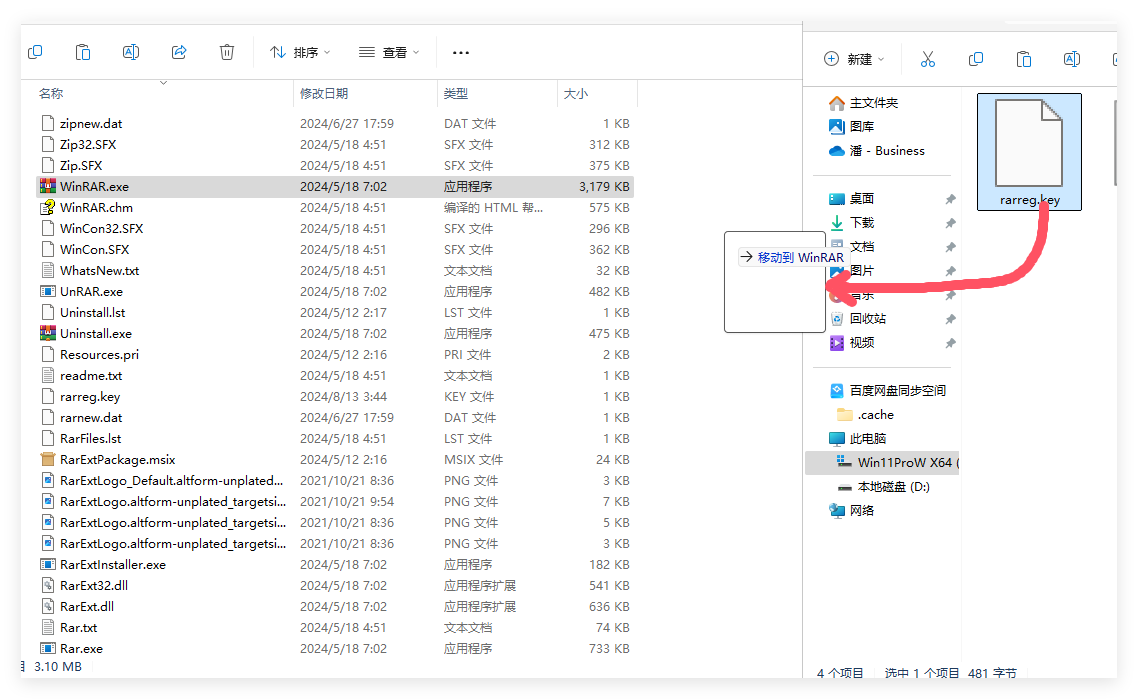1138x699 pixels.
Task: Click the RarExtPackage.msix package icon
Action: coord(48,459)
